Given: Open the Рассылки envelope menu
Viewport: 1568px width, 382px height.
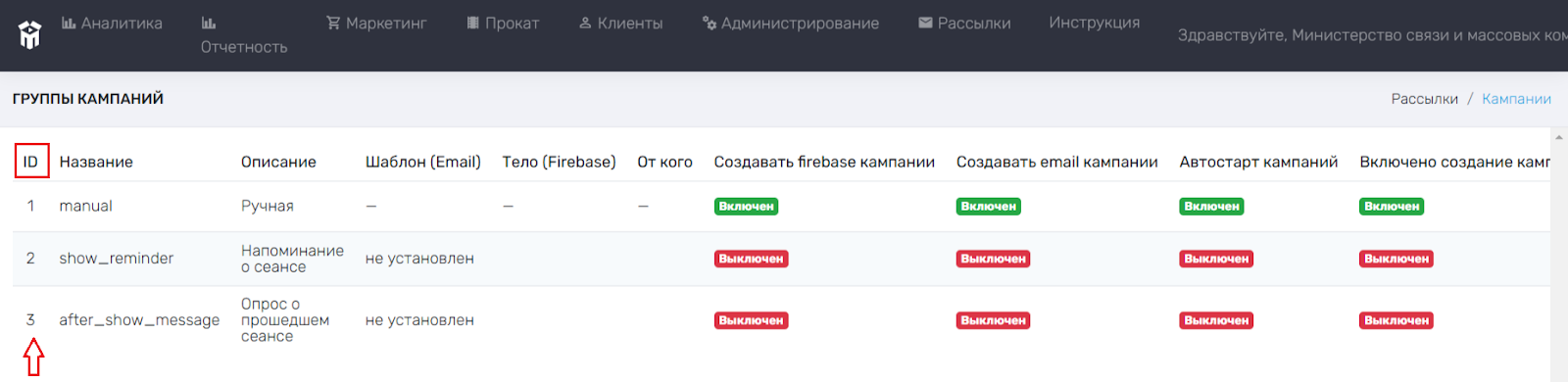Looking at the screenshot, I should point(964,23).
